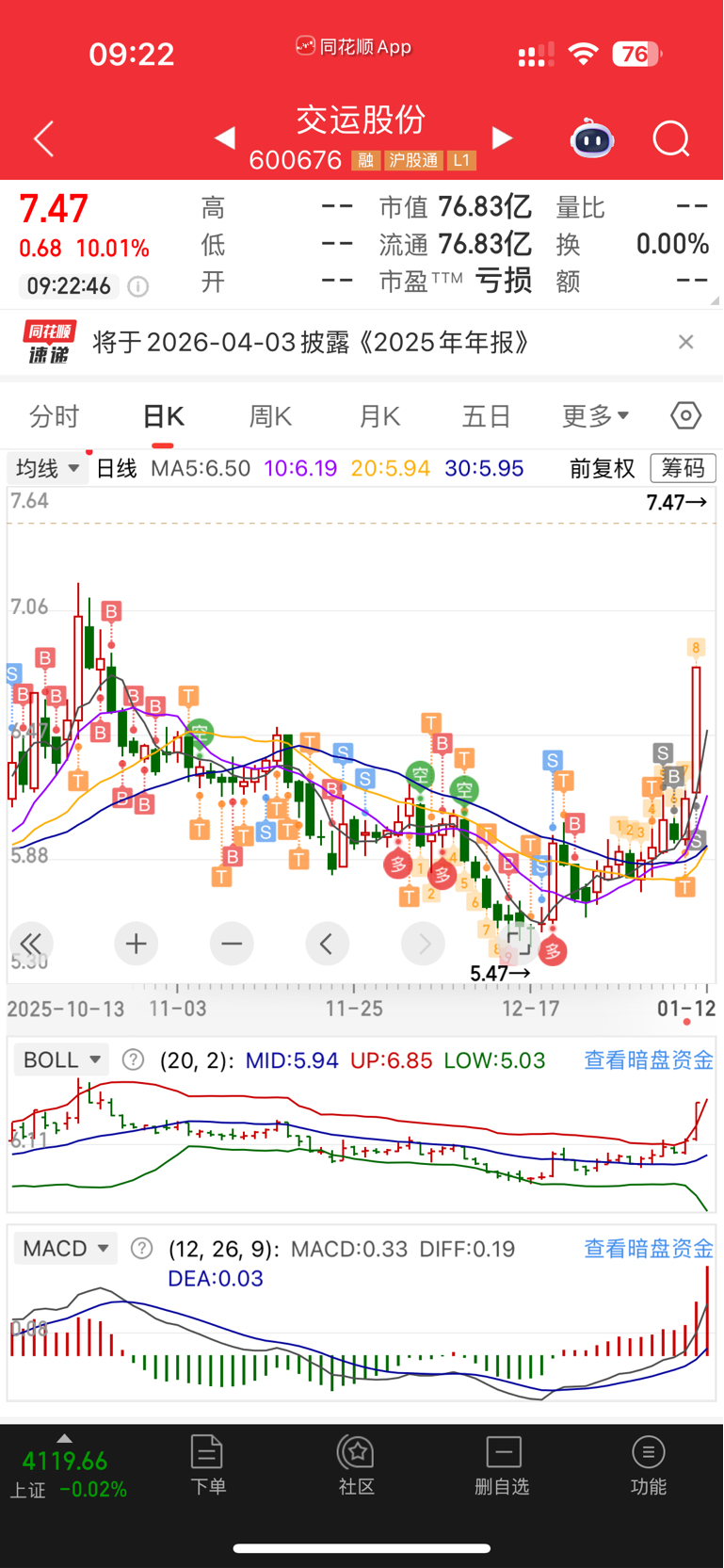The image size is (724, 1568).
Task: Zoom out the K-line chart with minus
Action: click(232, 944)
